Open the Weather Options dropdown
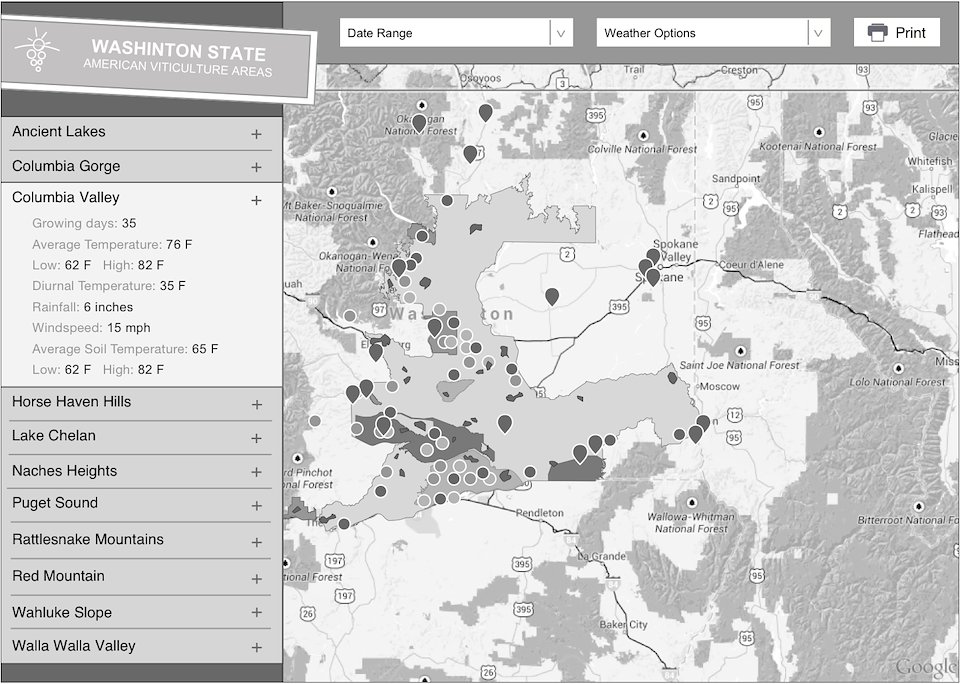Image resolution: width=960 pixels, height=684 pixels. point(713,33)
